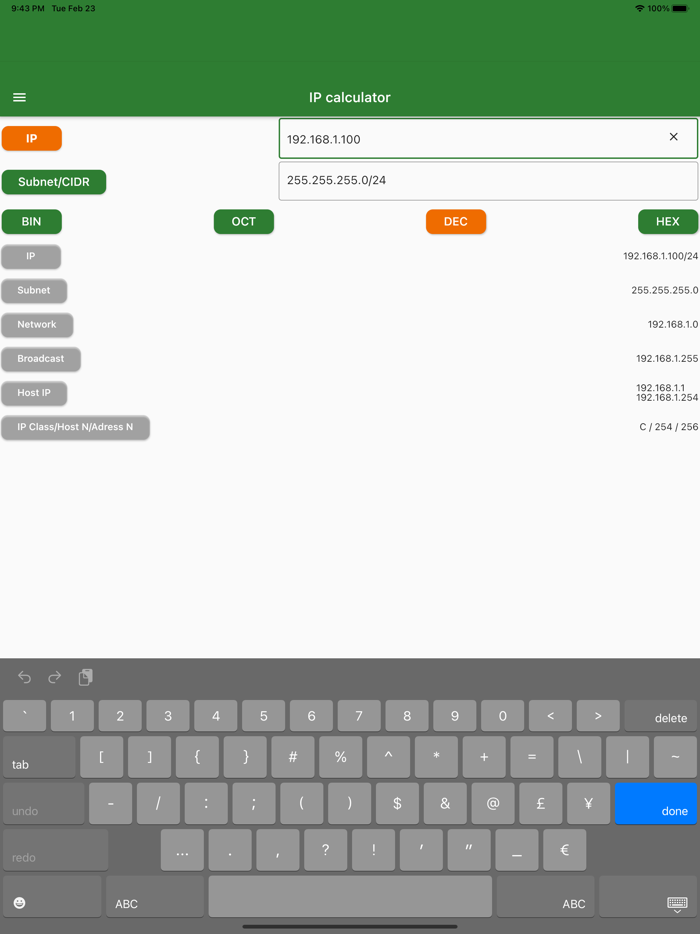Tap the slash key
The height and width of the screenshot is (934, 700).
[x=158, y=804]
